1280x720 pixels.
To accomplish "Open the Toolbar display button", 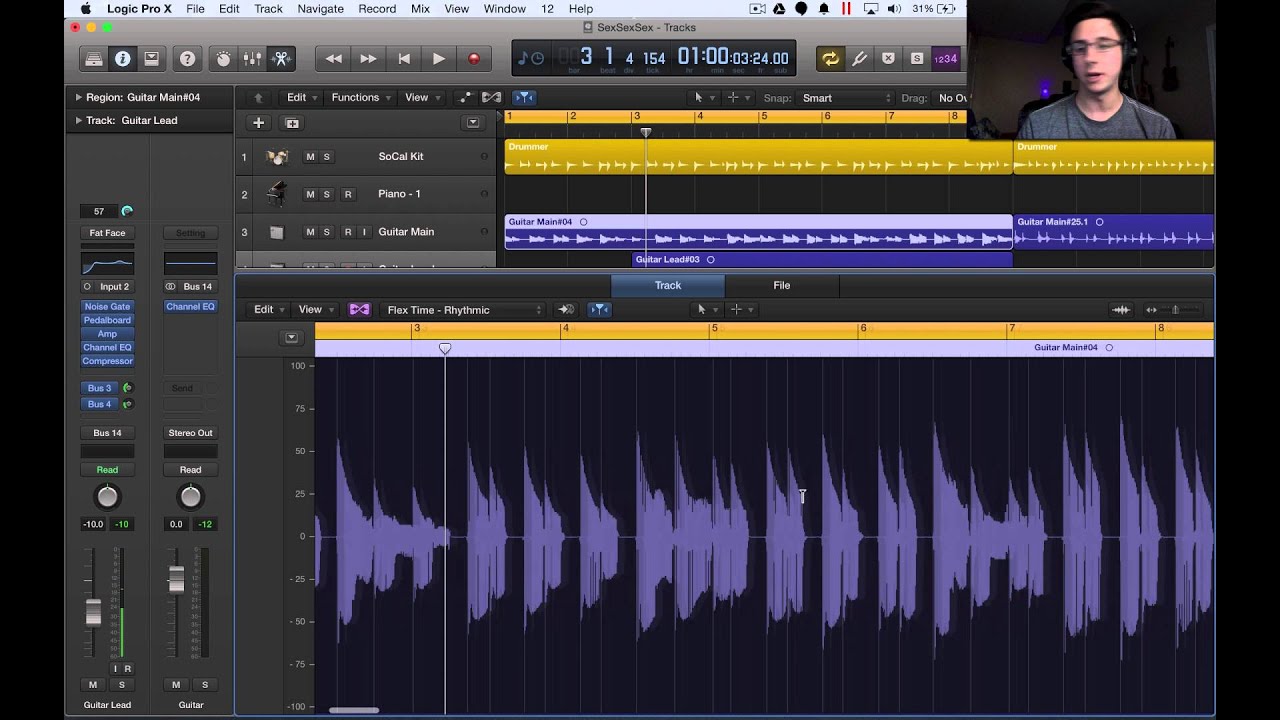I will (151, 59).
